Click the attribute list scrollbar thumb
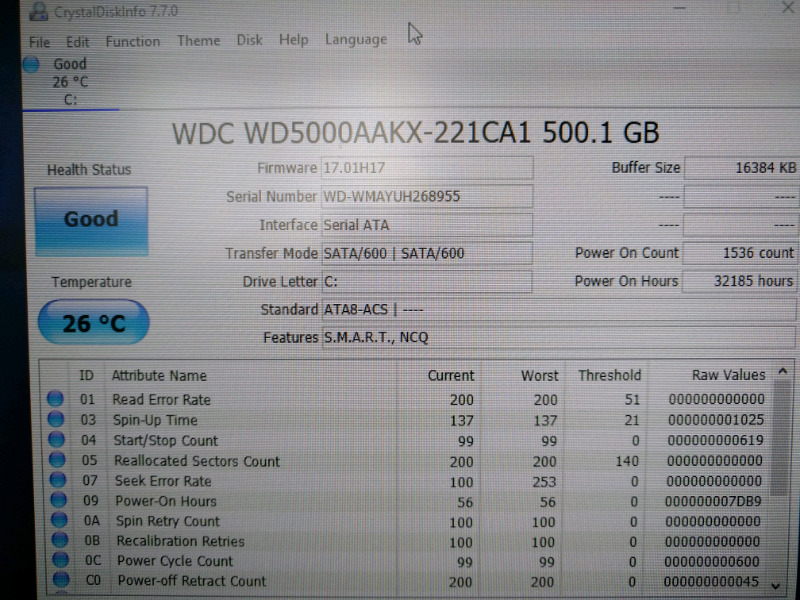This screenshot has width=800, height=600. [x=779, y=439]
